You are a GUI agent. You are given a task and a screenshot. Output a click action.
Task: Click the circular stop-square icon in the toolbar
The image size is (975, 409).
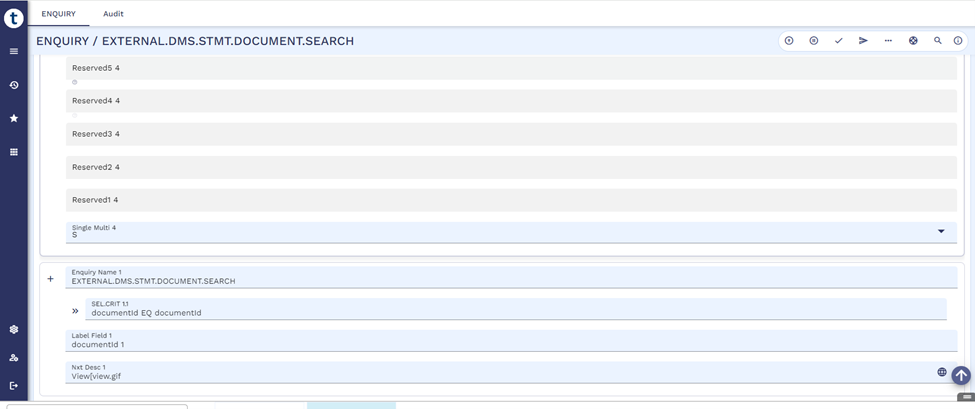pos(813,40)
